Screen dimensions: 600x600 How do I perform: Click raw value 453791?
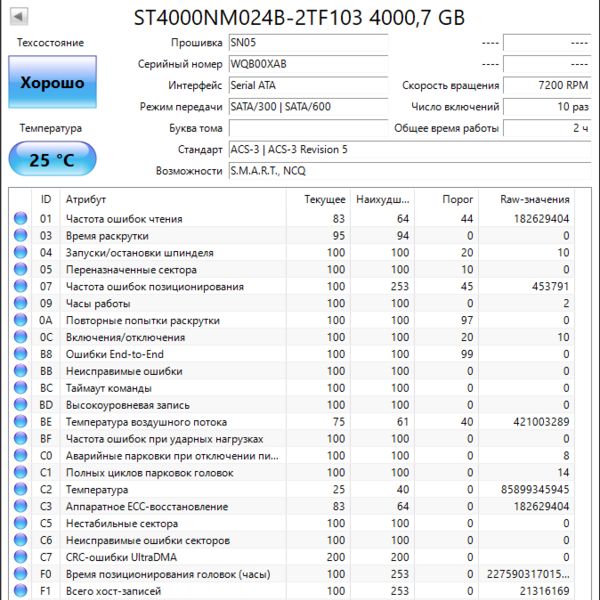(550, 286)
